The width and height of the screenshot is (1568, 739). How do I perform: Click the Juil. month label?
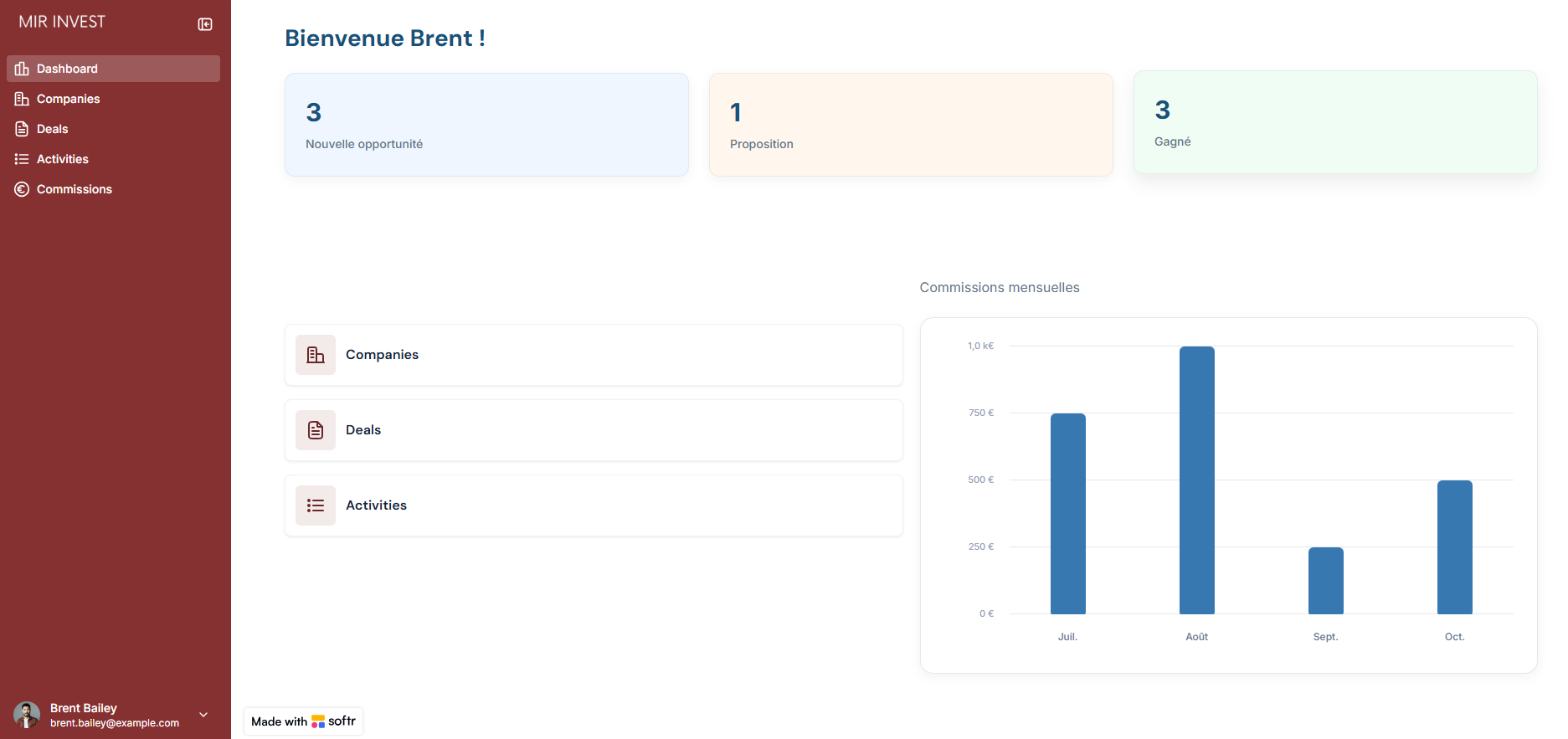(x=1068, y=637)
